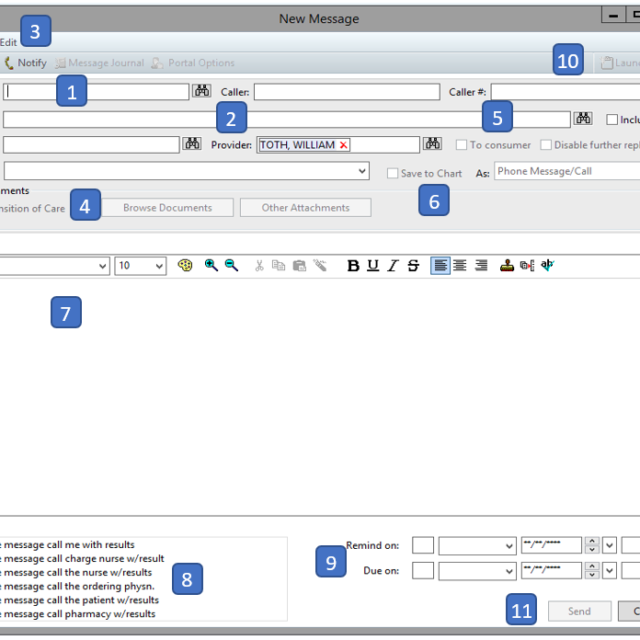This screenshot has width=640, height=640.
Task: Open the Edit menu
Action: pyautogui.click(x=8, y=42)
